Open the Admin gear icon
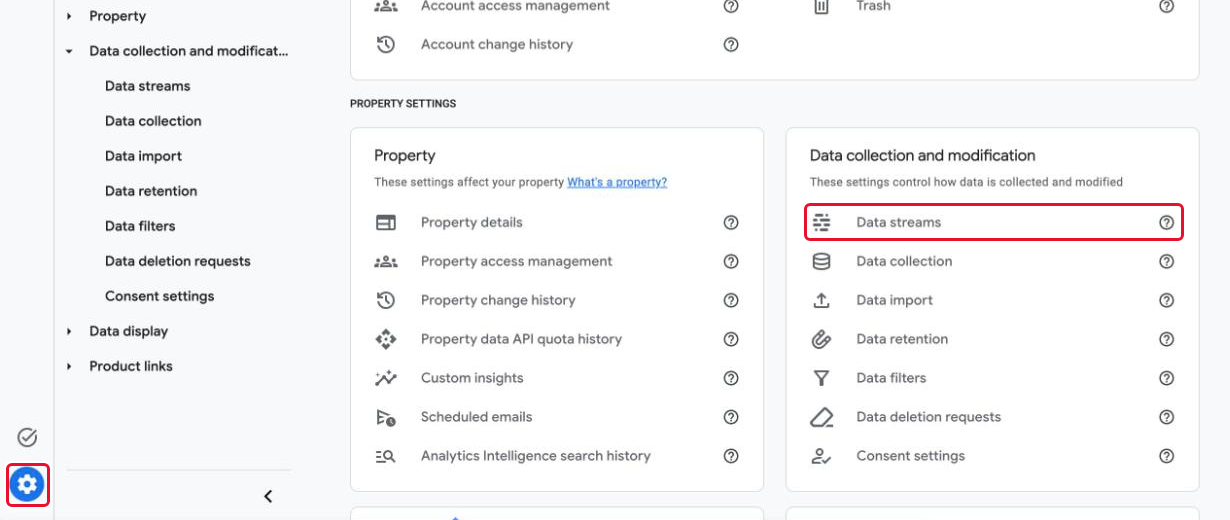The image size is (1230, 520). pyautogui.click(x=27, y=485)
